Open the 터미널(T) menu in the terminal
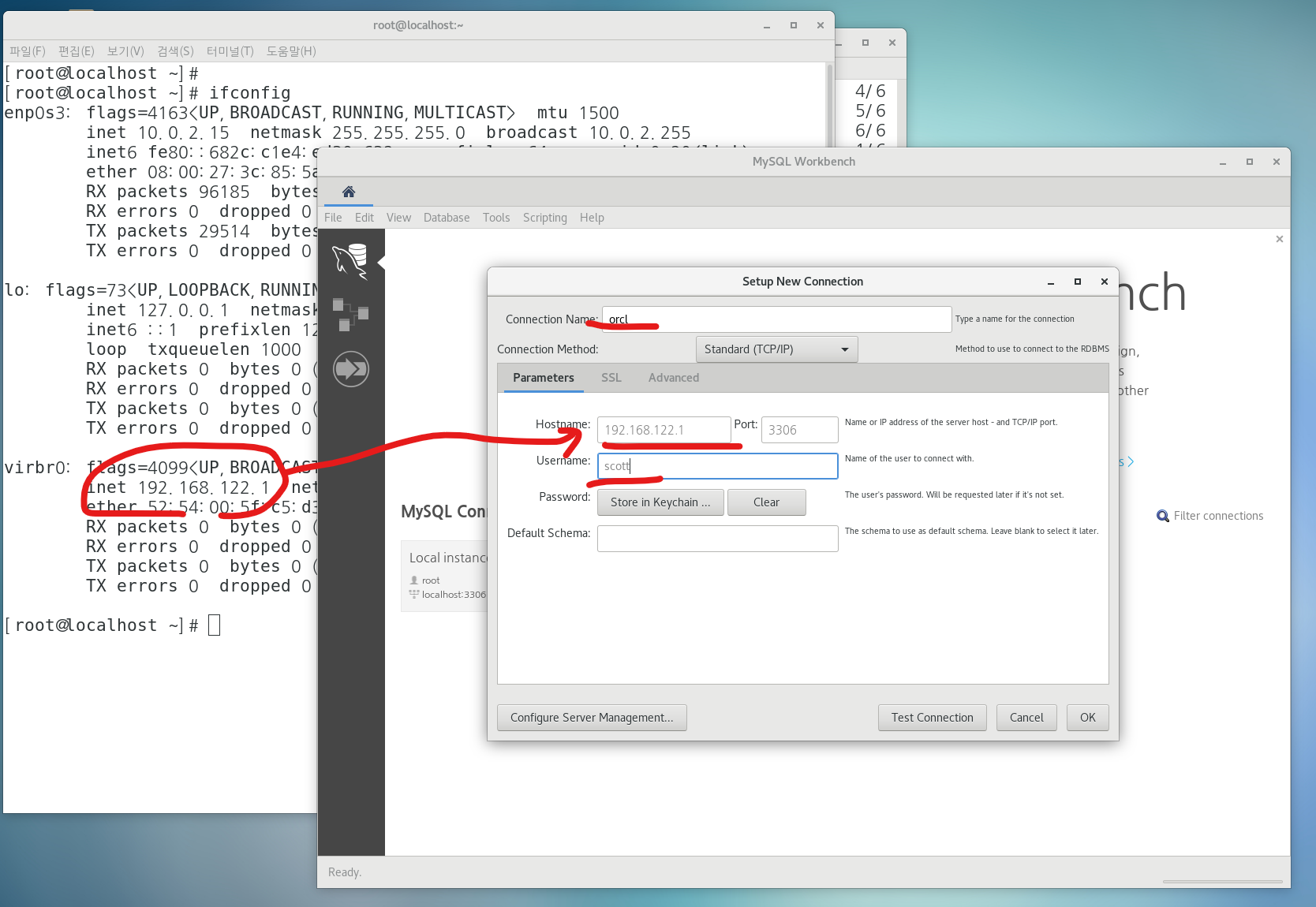 [x=230, y=51]
